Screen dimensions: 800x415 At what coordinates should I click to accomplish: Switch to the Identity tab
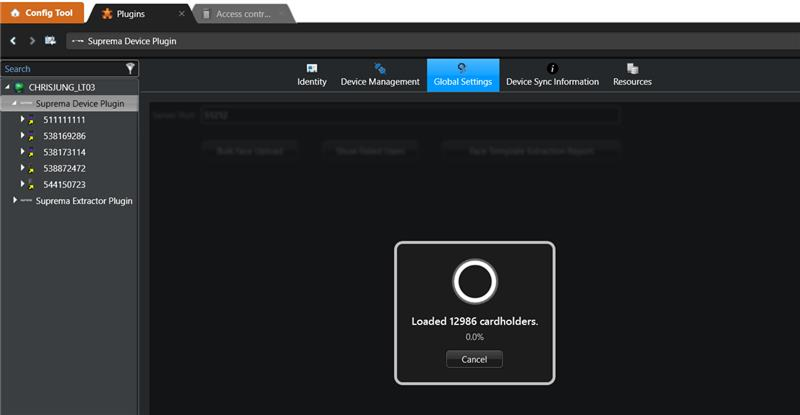tap(312, 75)
